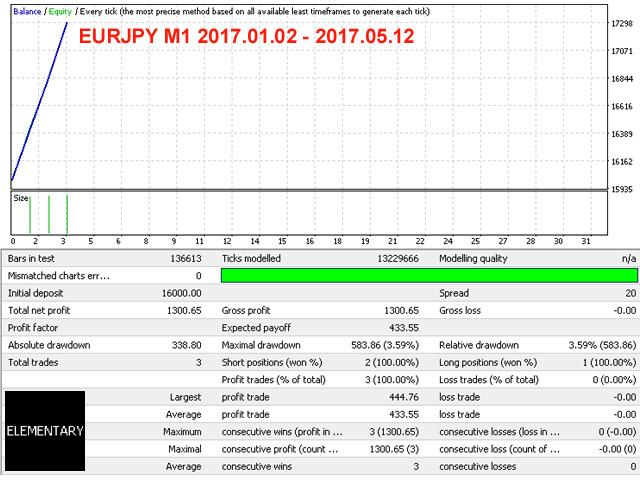
Task: Click Initial deposit value 16000.00
Action: point(181,293)
